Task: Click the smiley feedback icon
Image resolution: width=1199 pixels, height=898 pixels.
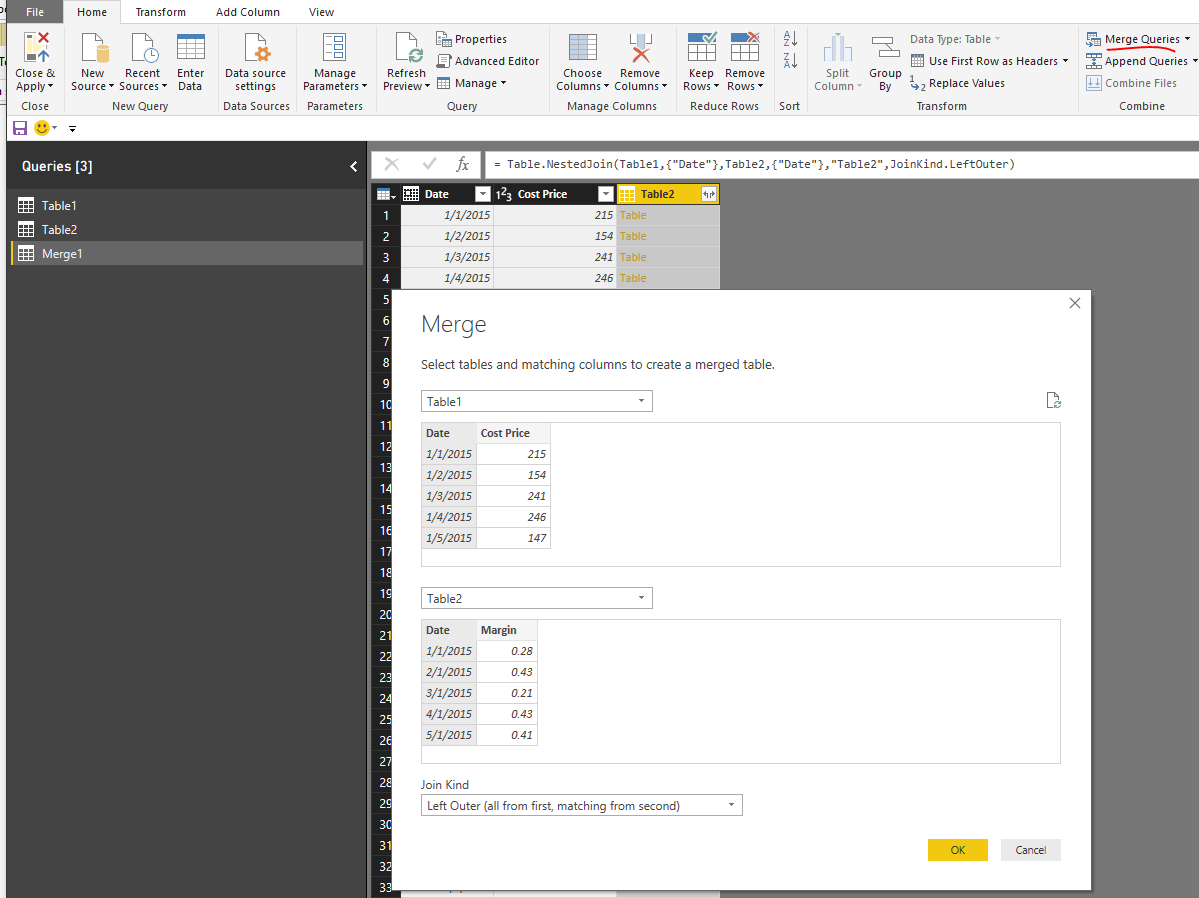Action: (42, 128)
